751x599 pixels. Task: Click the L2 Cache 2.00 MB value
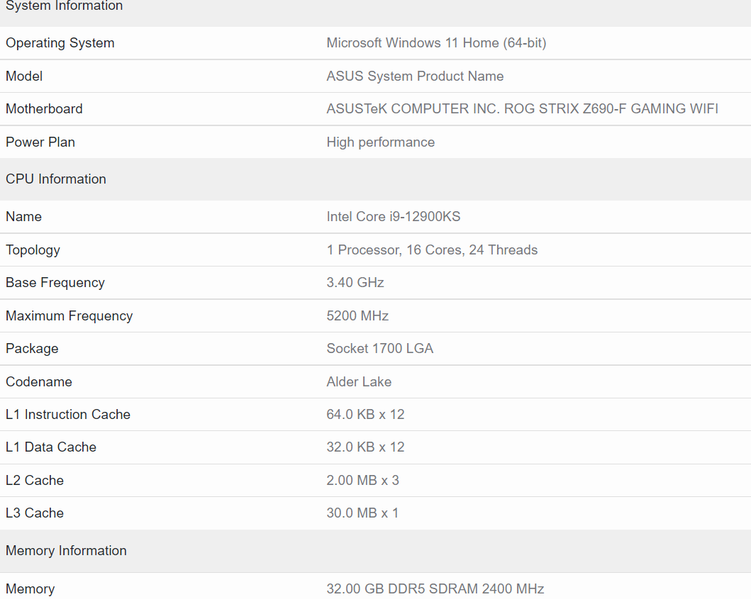[363, 480]
